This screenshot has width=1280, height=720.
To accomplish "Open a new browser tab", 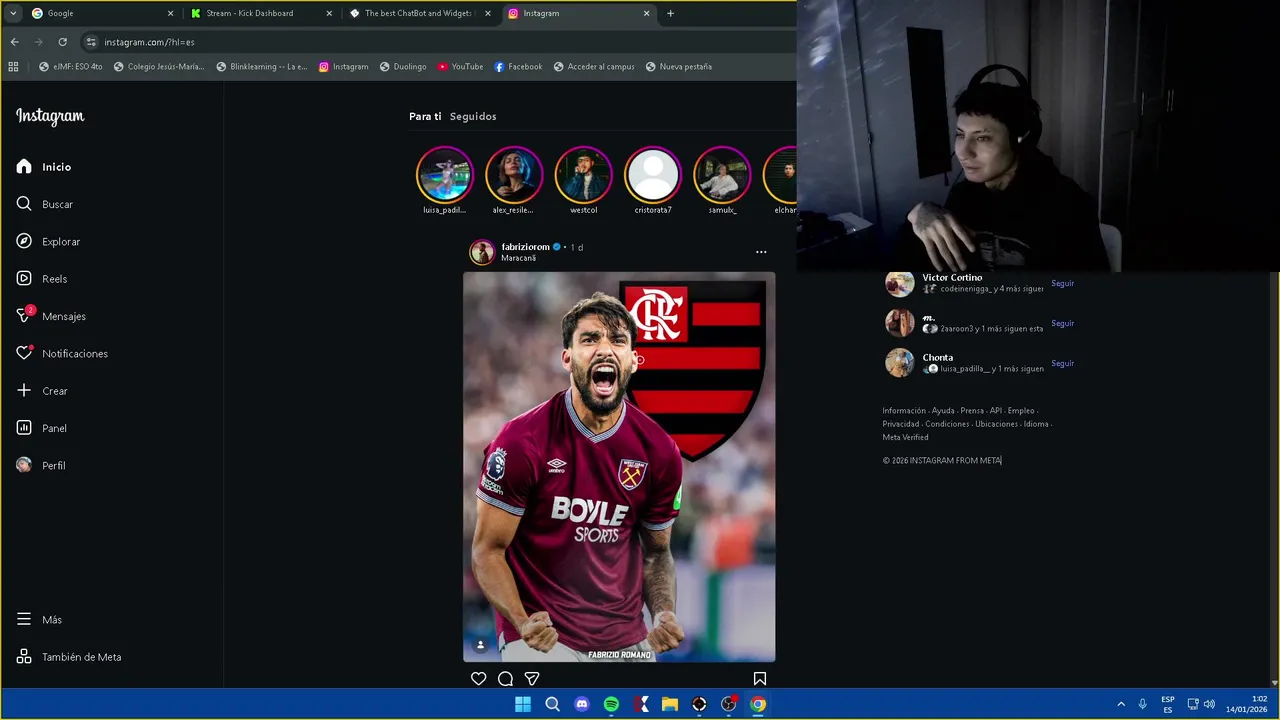I will click(x=670, y=13).
